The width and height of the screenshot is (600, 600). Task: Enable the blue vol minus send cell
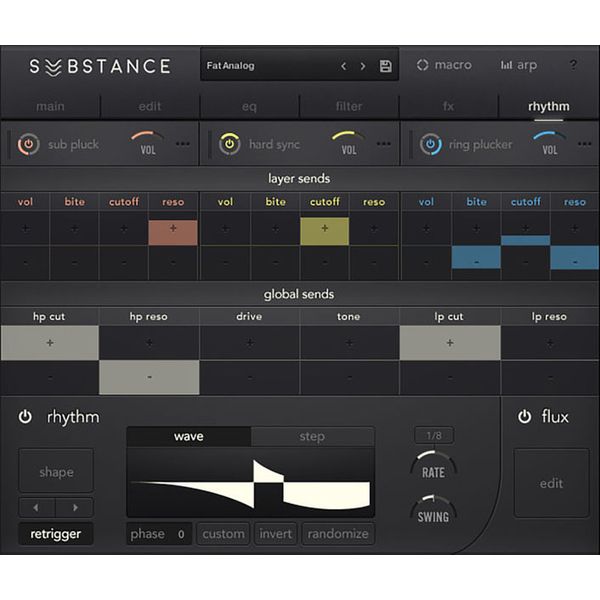click(426, 262)
